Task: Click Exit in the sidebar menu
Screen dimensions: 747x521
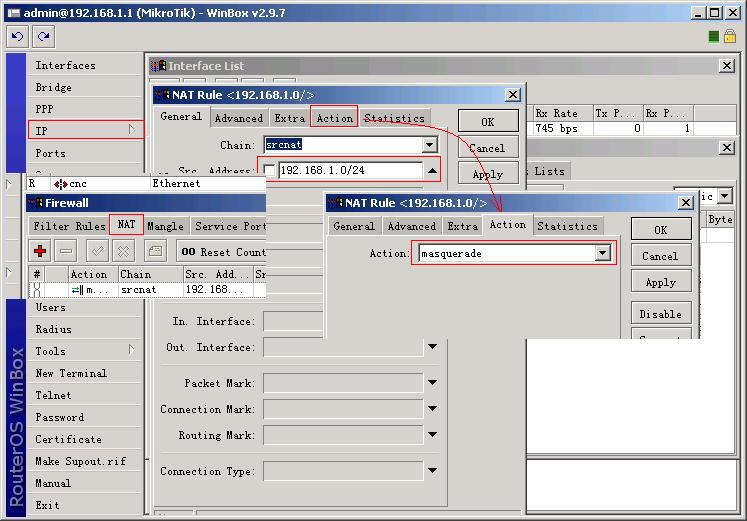Action: [x=85, y=504]
